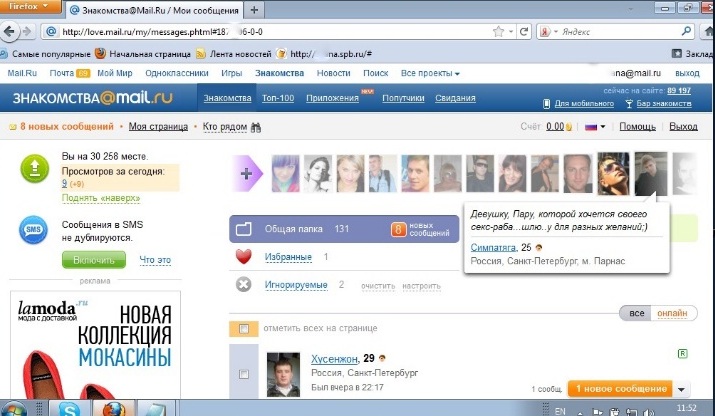Viewport: 715px width, 416px height.
Task: Open Хусенжон profile name link
Action: point(334,359)
